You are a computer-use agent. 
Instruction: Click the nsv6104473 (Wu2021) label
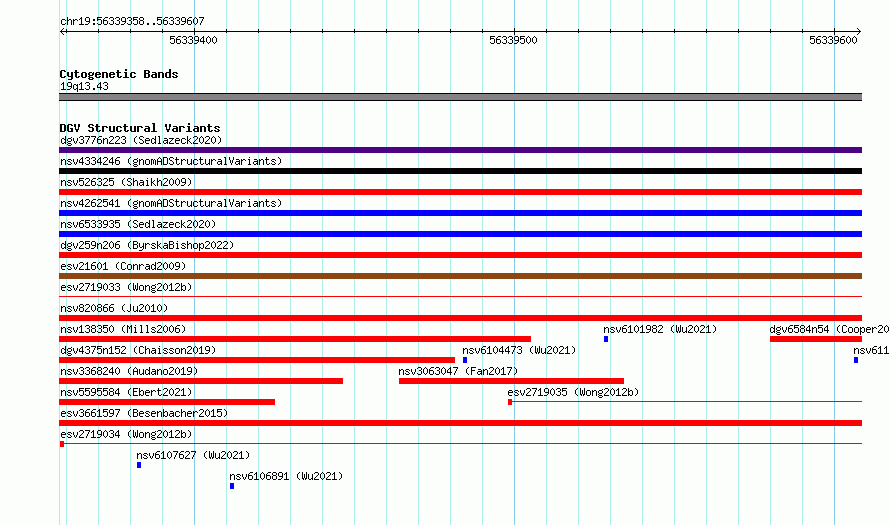click(x=519, y=350)
